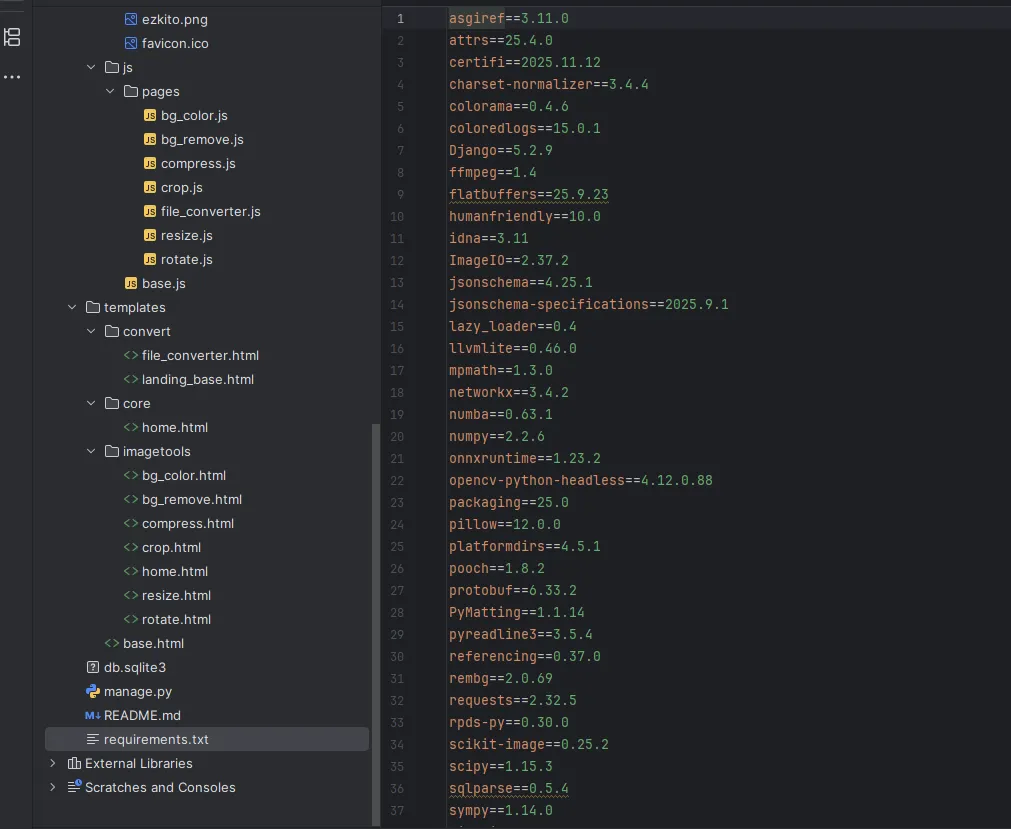Click the External Libraries icon
1011x829 pixels.
tap(74, 763)
